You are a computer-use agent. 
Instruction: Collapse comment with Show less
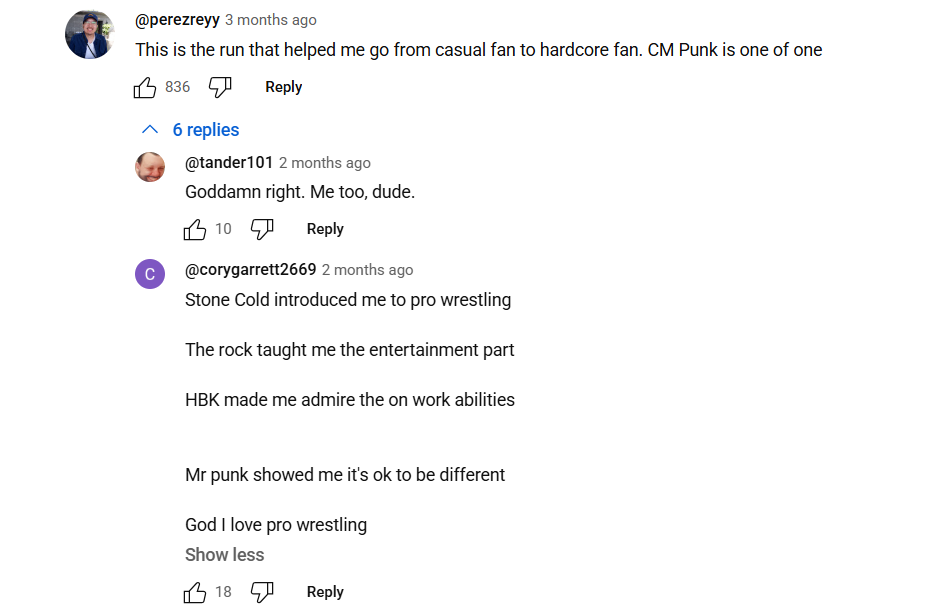224,554
